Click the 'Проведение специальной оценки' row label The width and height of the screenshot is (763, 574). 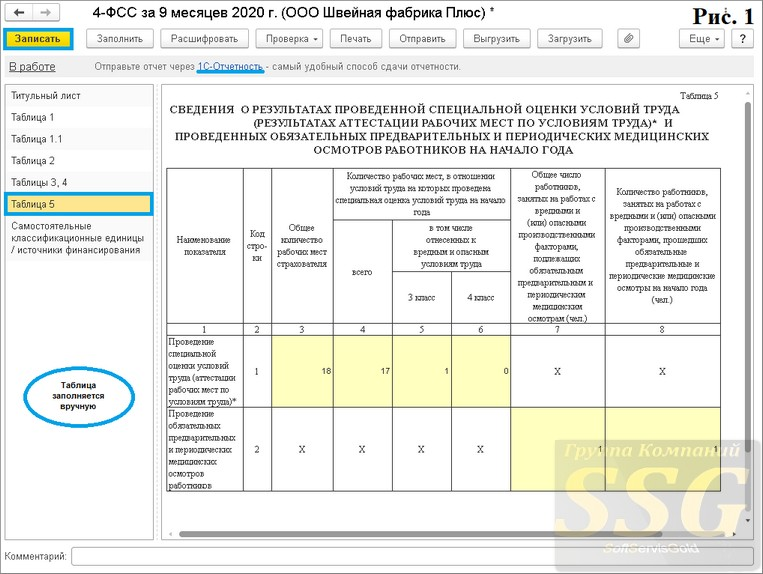click(x=204, y=371)
